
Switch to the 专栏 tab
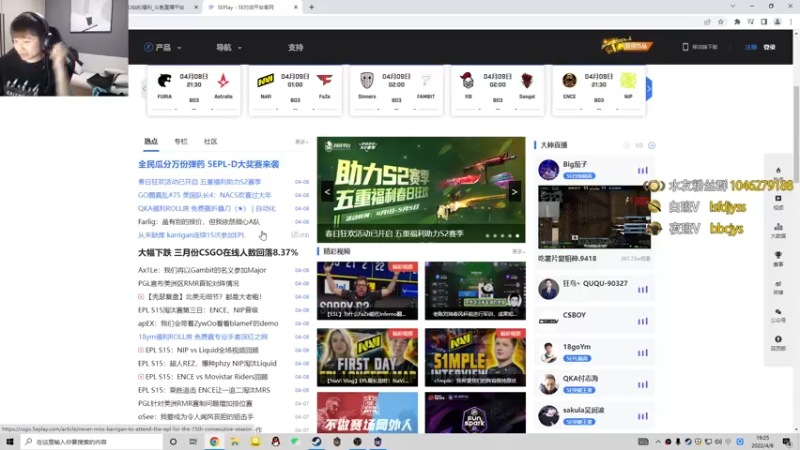pyautogui.click(x=181, y=142)
